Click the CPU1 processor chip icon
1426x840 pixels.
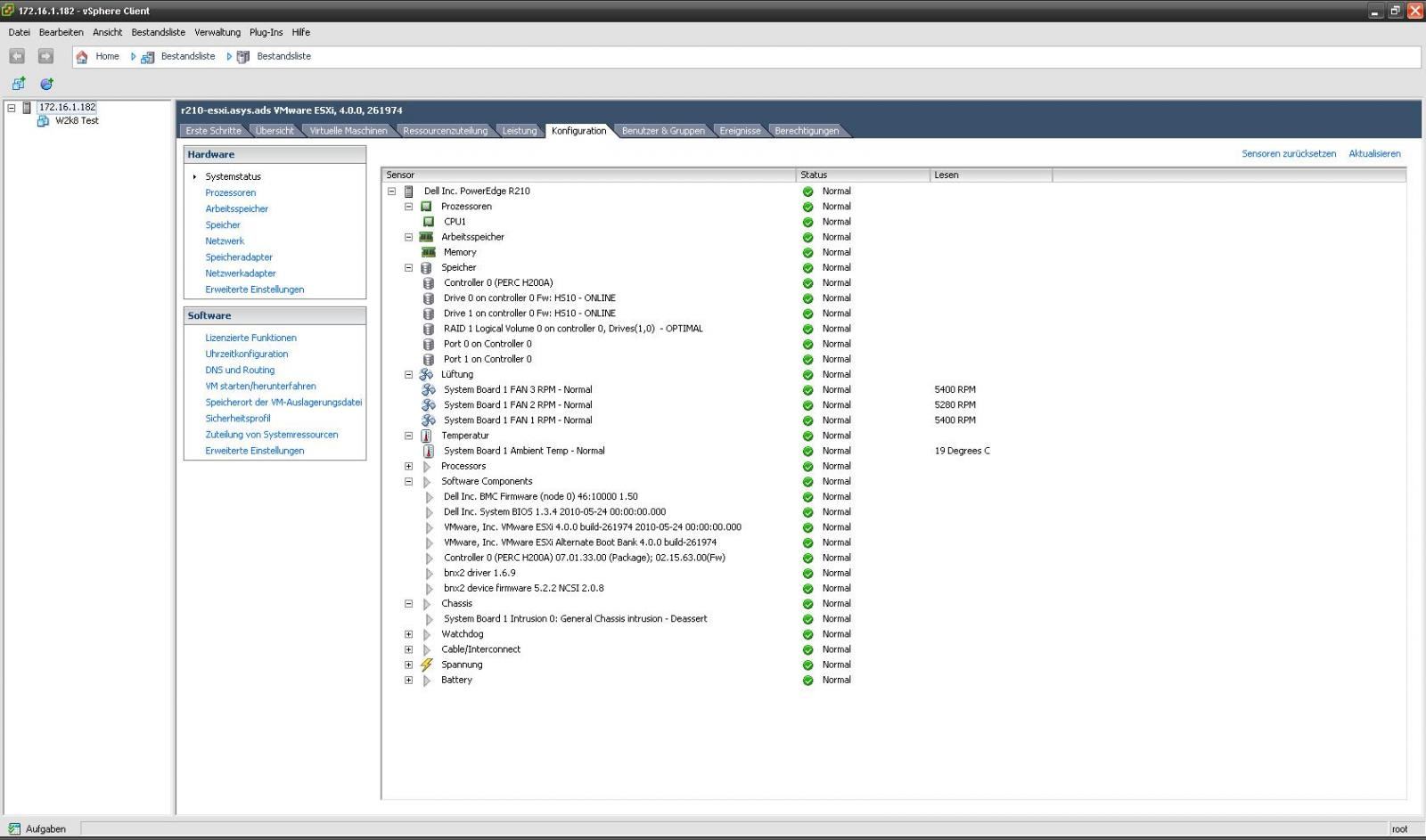pyautogui.click(x=429, y=222)
